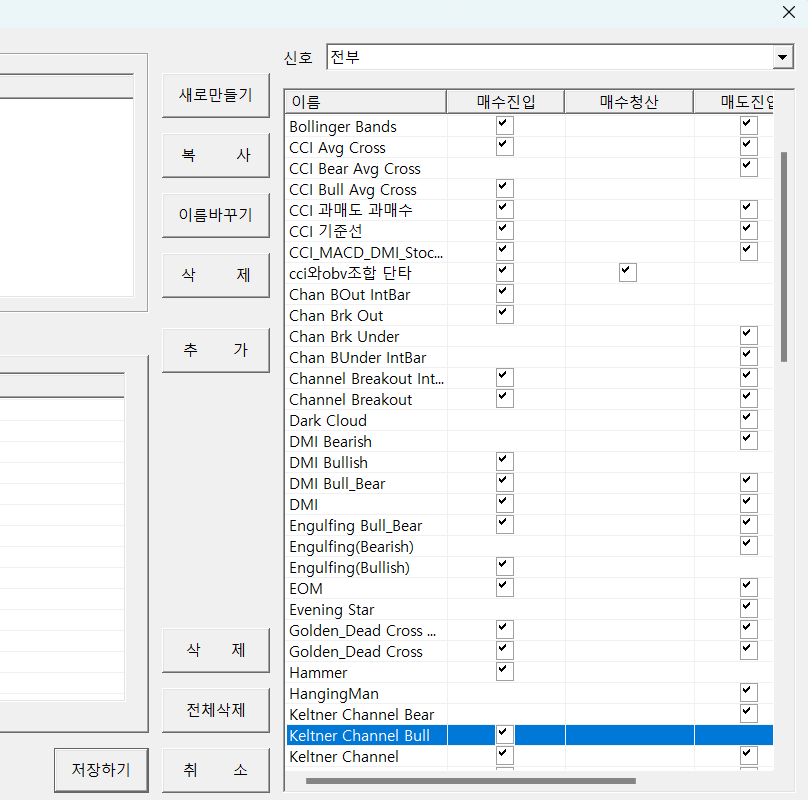Image resolution: width=808 pixels, height=800 pixels.
Task: Click the 저장하기 button
Action: point(100,770)
